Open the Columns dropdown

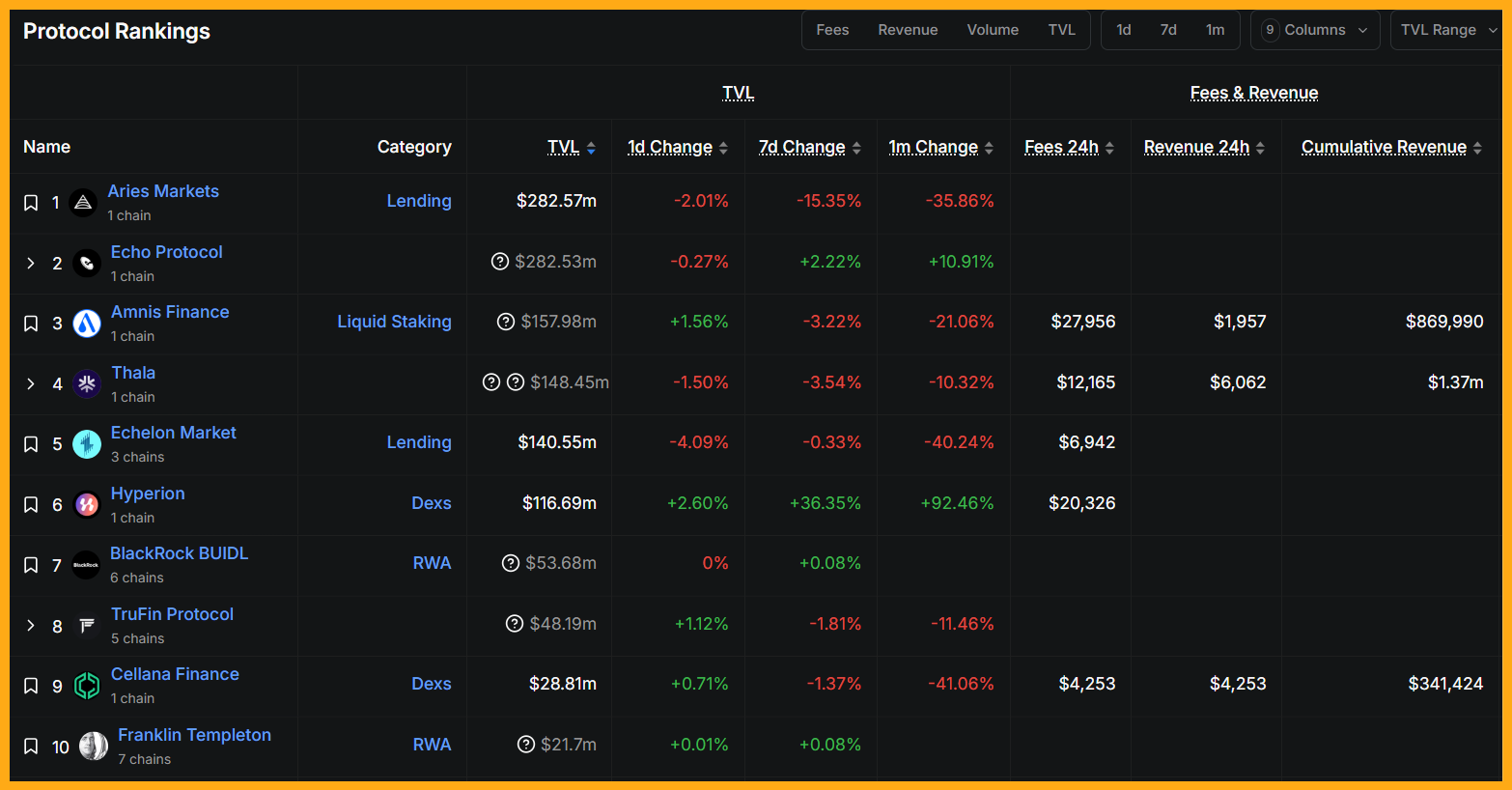click(1314, 30)
